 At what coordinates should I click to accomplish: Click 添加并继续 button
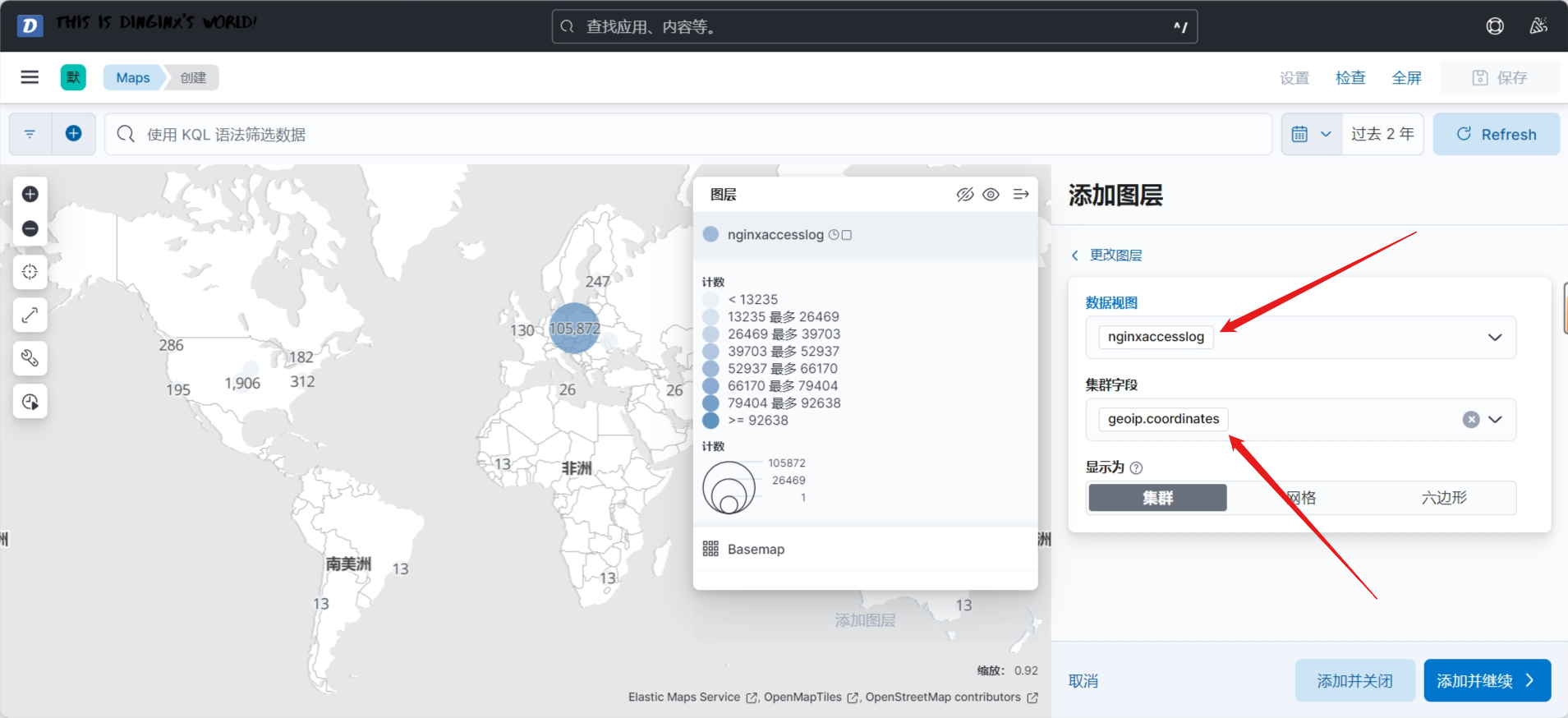(1488, 681)
